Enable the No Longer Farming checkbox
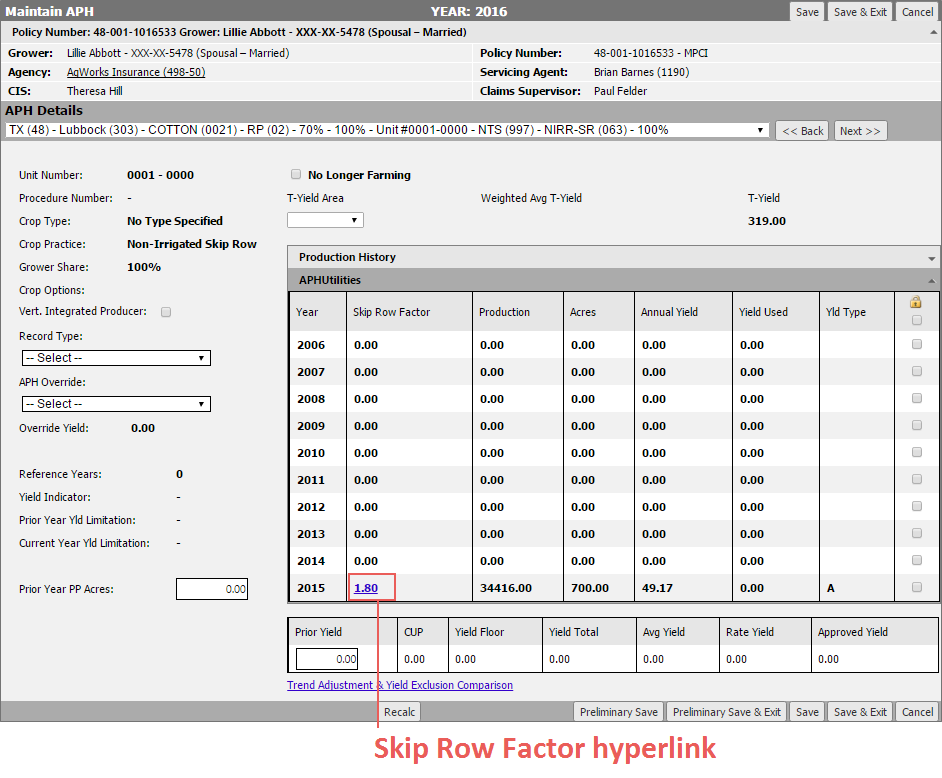The width and height of the screenshot is (942, 778). [x=296, y=172]
